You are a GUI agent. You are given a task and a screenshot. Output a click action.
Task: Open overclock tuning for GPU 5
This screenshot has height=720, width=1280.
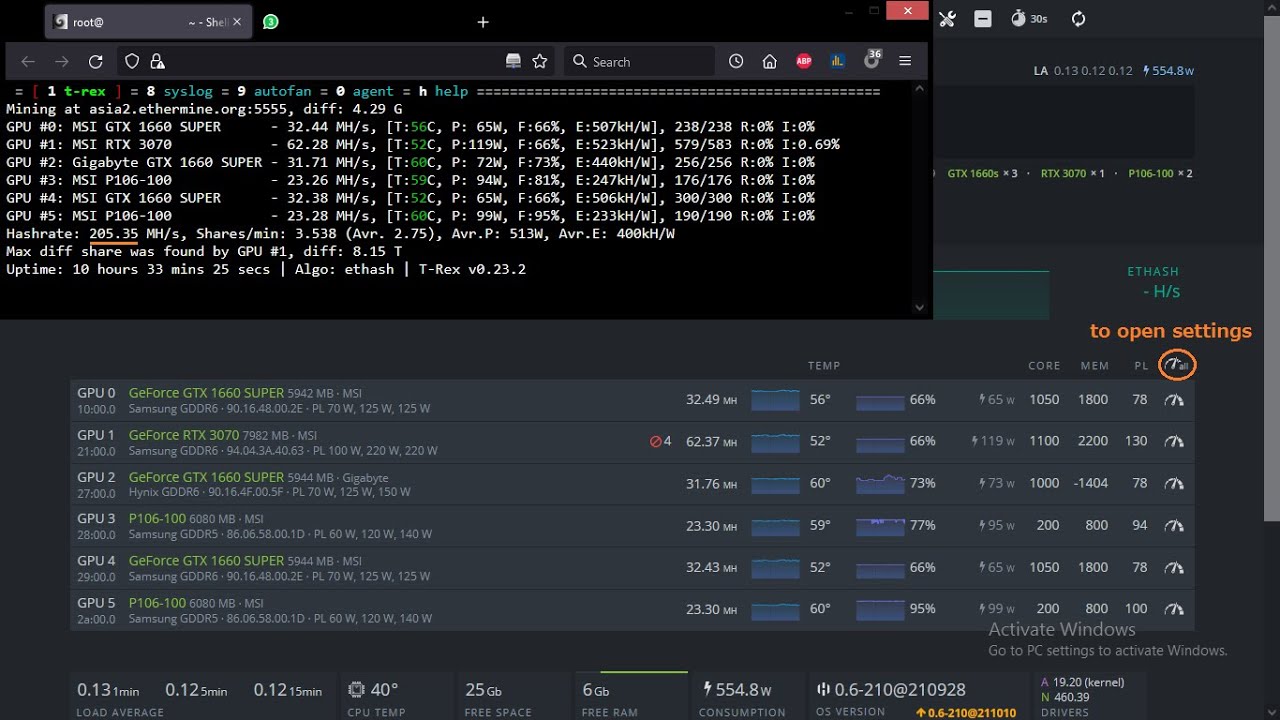1174,609
